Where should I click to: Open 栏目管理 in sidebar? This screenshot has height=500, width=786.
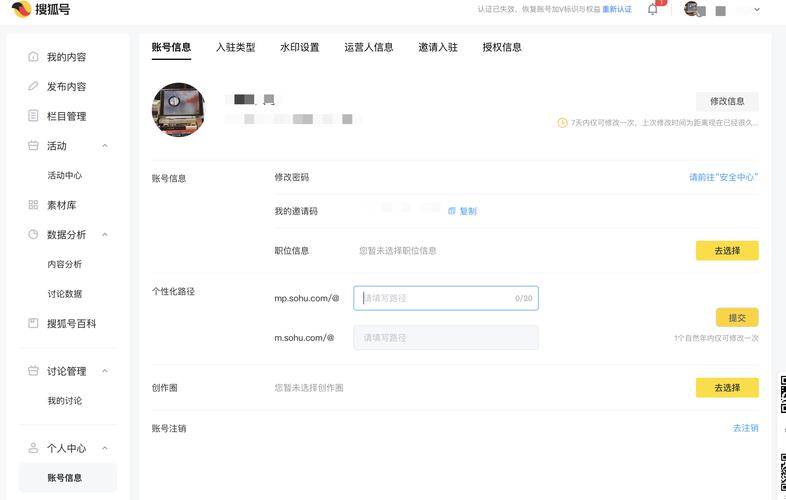(67, 116)
